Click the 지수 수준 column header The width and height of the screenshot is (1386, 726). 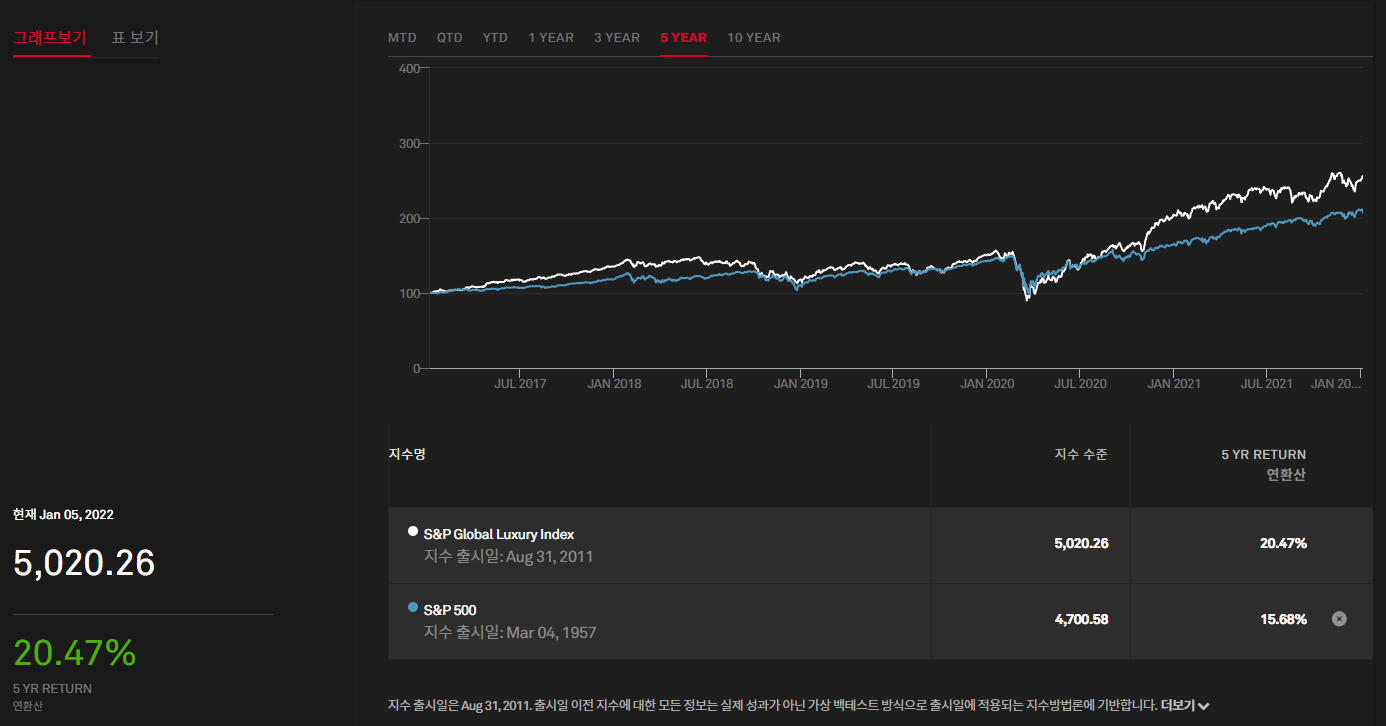point(1081,454)
